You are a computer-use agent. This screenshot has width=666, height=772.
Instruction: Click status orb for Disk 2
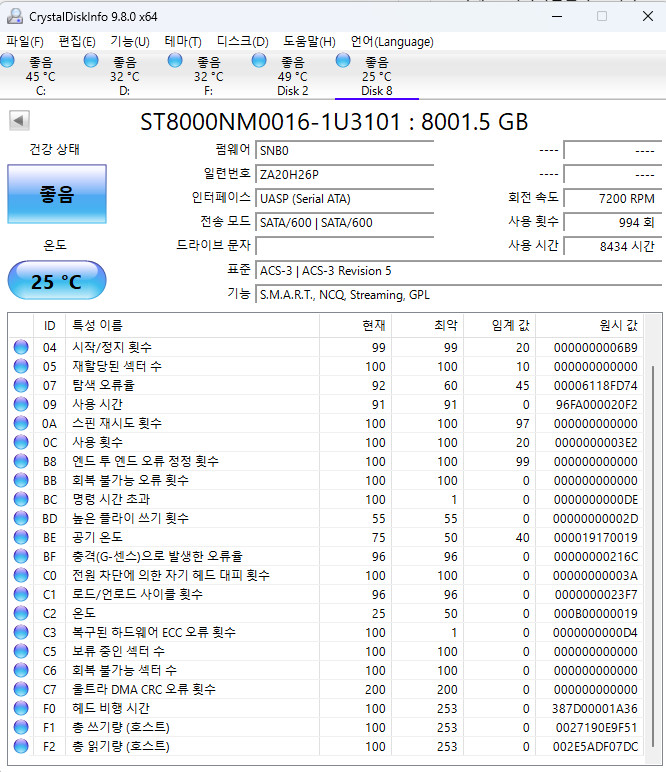click(x=259, y=61)
